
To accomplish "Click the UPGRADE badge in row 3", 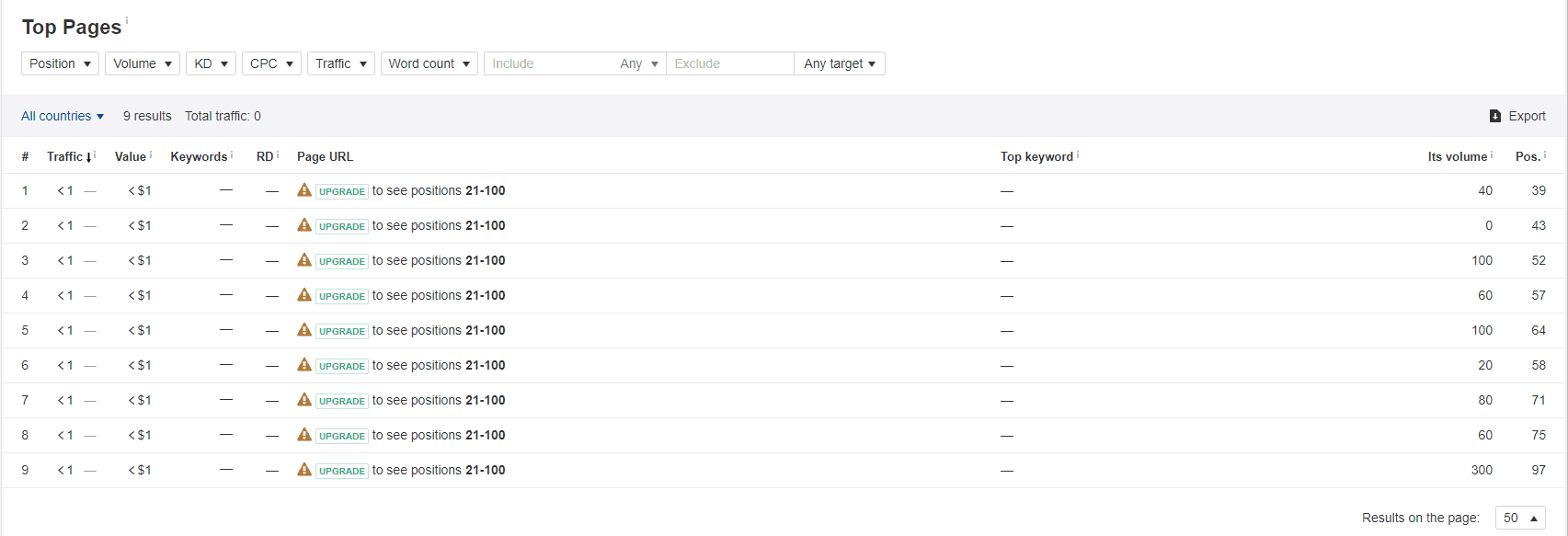I will click(342, 261).
